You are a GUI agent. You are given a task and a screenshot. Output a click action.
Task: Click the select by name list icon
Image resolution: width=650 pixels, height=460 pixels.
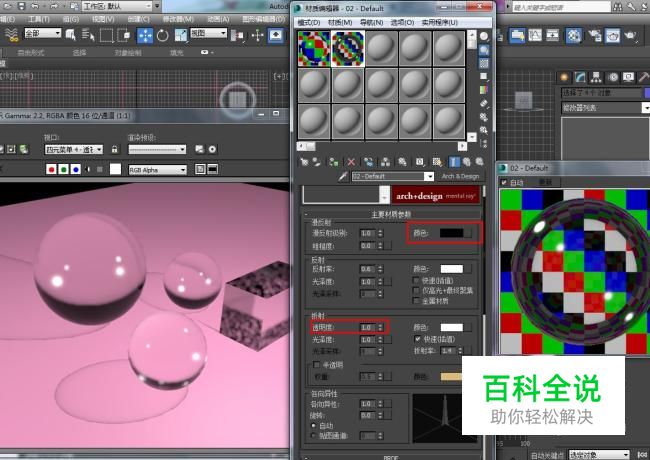tap(88, 35)
